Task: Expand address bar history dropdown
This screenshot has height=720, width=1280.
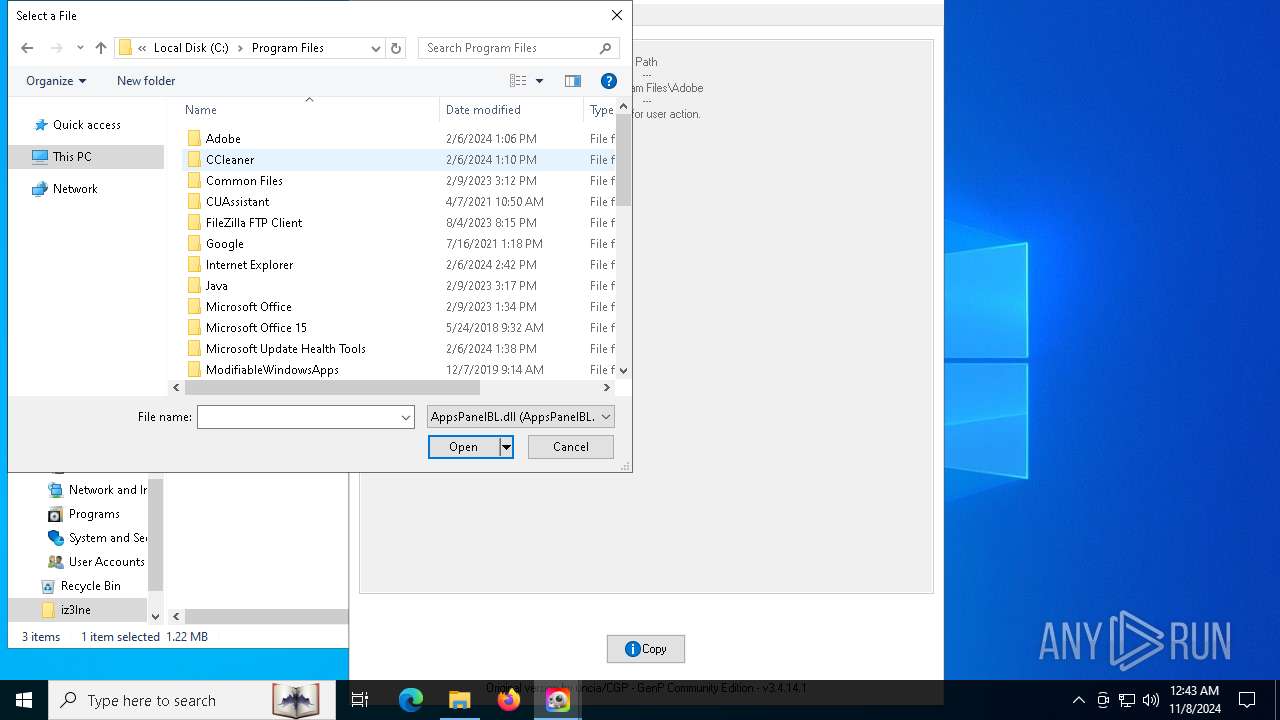Action: click(x=376, y=48)
